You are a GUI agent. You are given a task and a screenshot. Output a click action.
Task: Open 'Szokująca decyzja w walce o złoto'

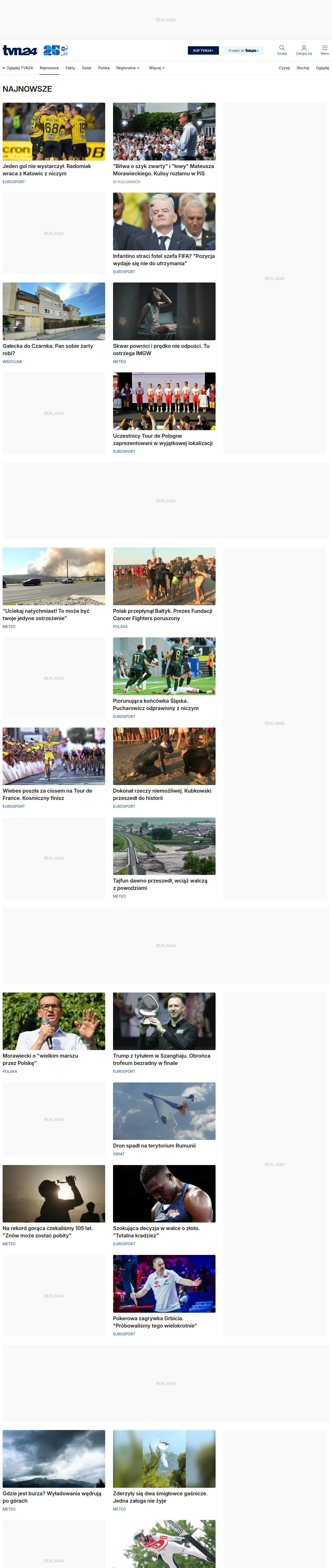(156, 1232)
